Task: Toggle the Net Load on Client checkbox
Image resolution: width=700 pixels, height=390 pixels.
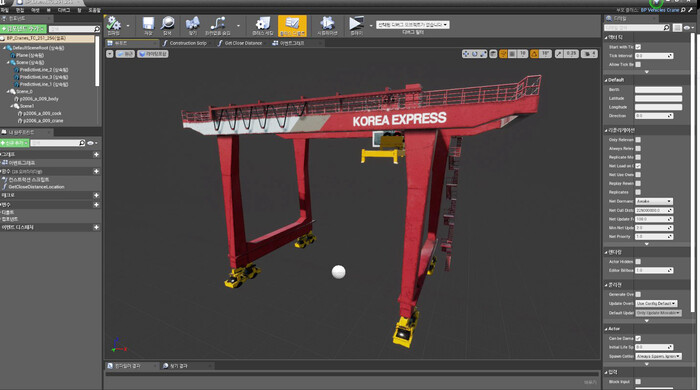Action: tap(638, 166)
